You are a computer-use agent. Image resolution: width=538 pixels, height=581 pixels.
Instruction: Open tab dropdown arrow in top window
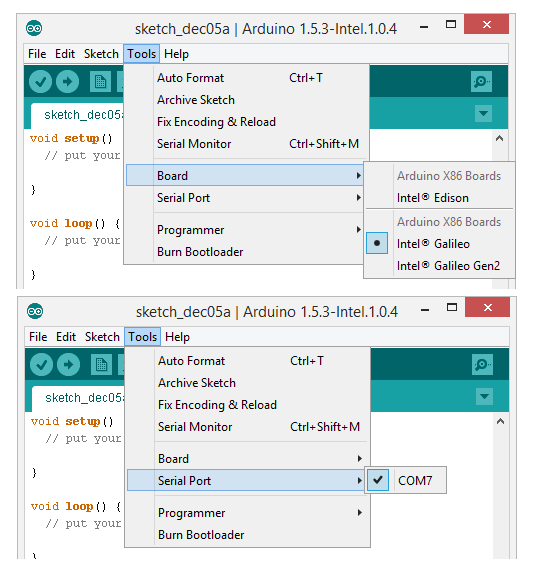pyautogui.click(x=483, y=113)
